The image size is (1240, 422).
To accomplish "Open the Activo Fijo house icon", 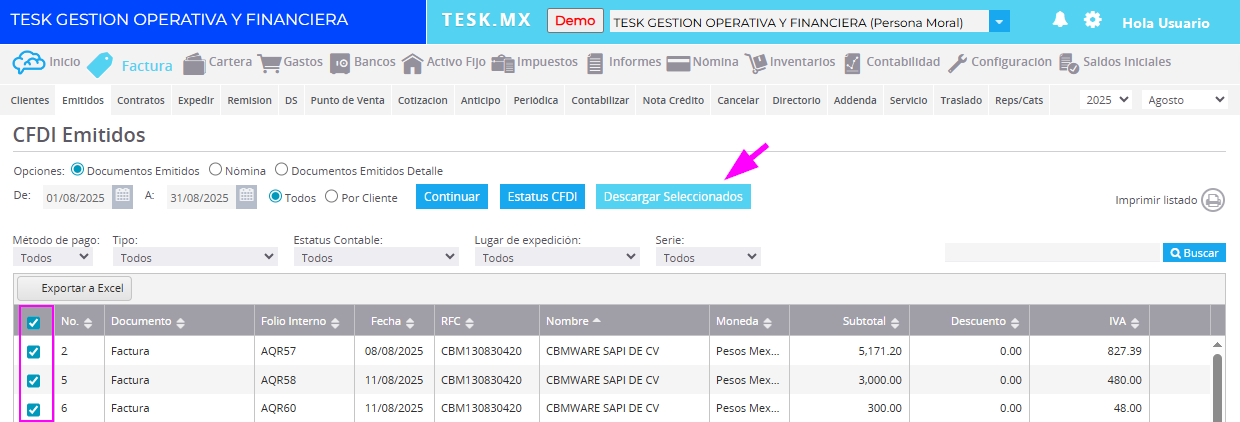I will click(x=412, y=63).
